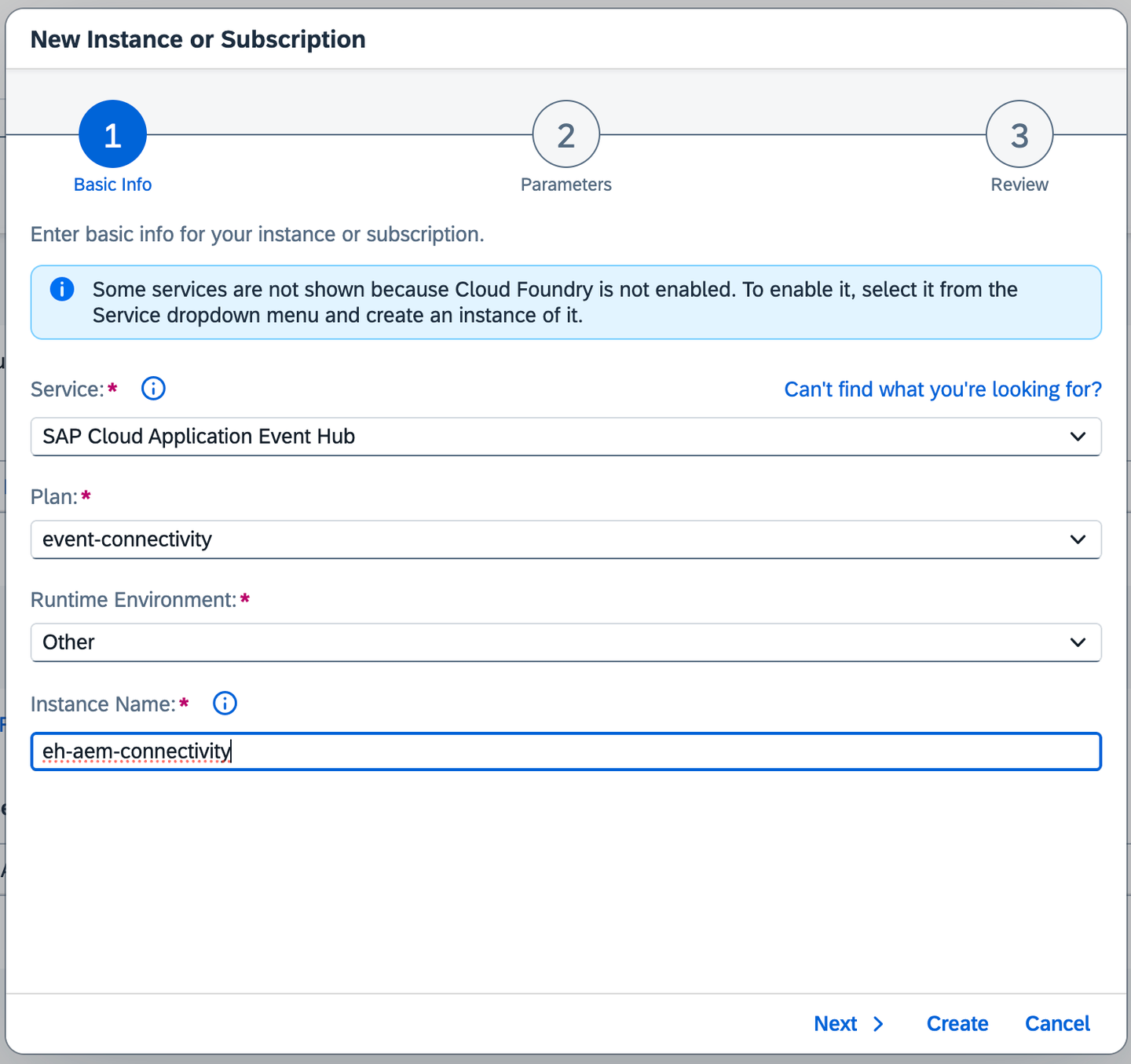1131x1064 pixels.
Task: Click the Cloud Foundry not enabled message text
Action: coord(555,302)
